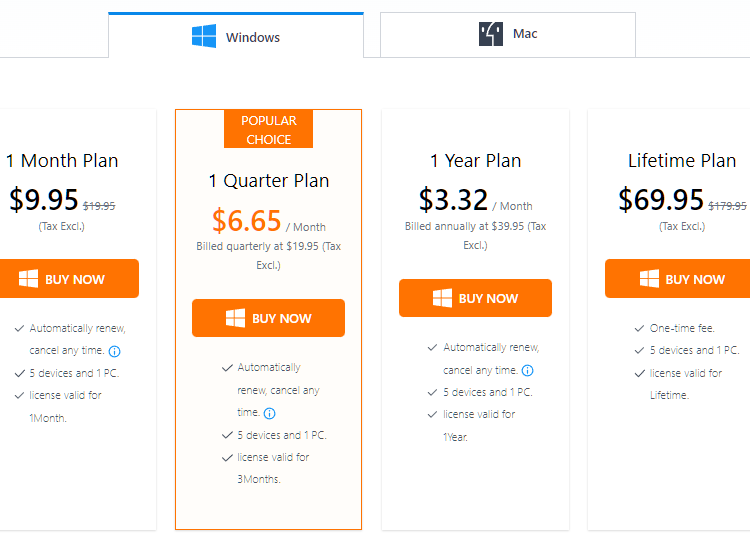Switch to the Windows tab
The height and width of the screenshot is (543, 750).
click(236, 35)
